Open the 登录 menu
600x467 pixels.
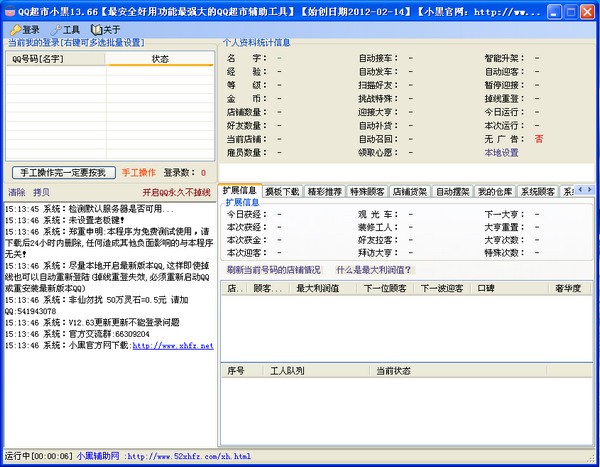(25, 29)
